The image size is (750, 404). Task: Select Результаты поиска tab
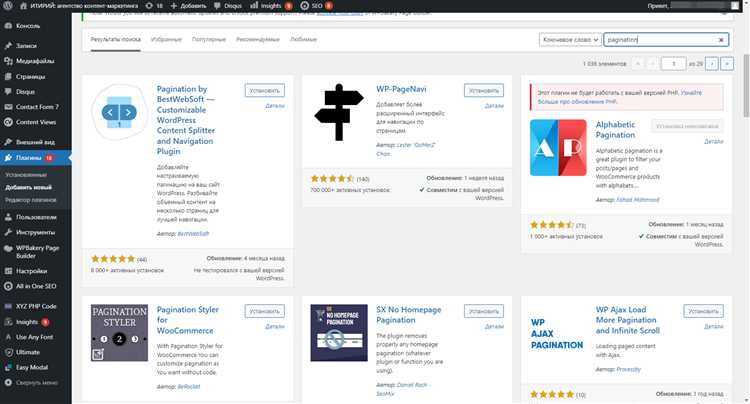click(x=115, y=40)
